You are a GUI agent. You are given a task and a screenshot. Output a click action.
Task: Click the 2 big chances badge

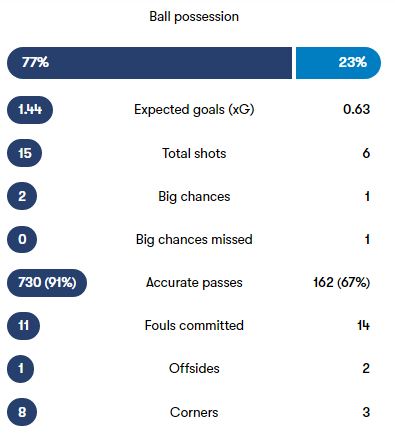tap(22, 196)
